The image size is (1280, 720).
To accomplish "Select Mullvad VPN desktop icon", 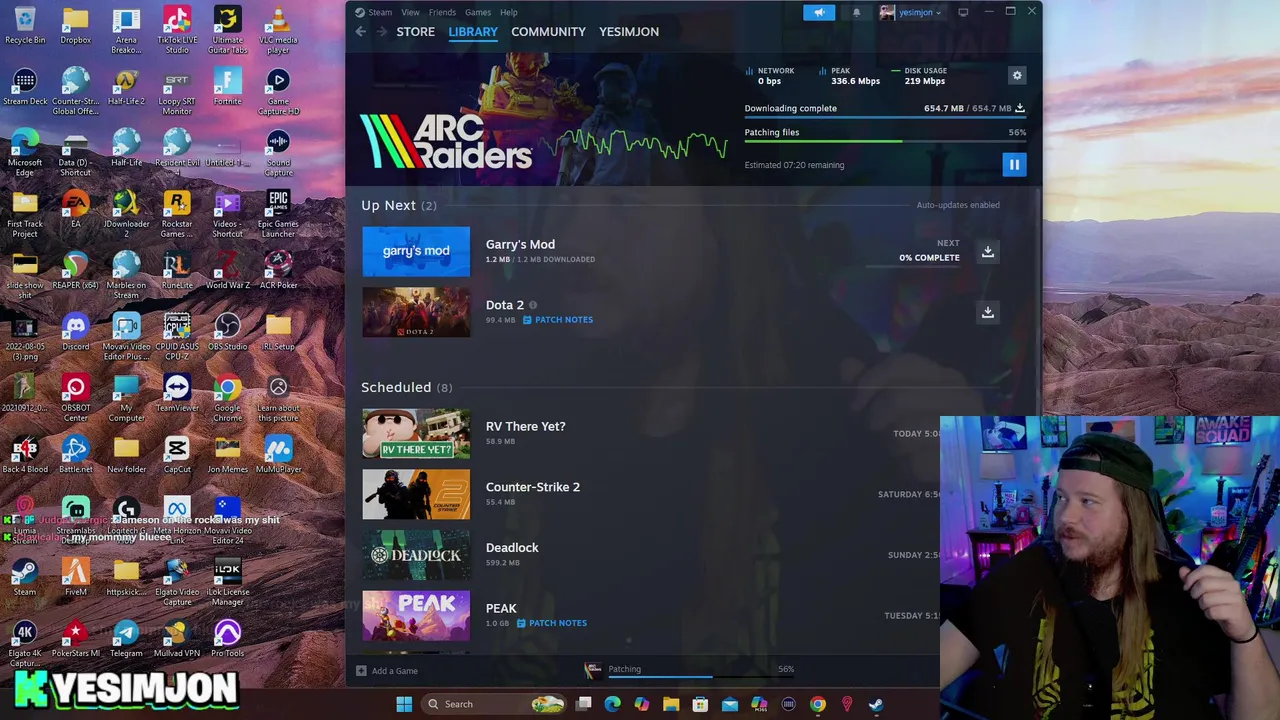I will coord(177,639).
